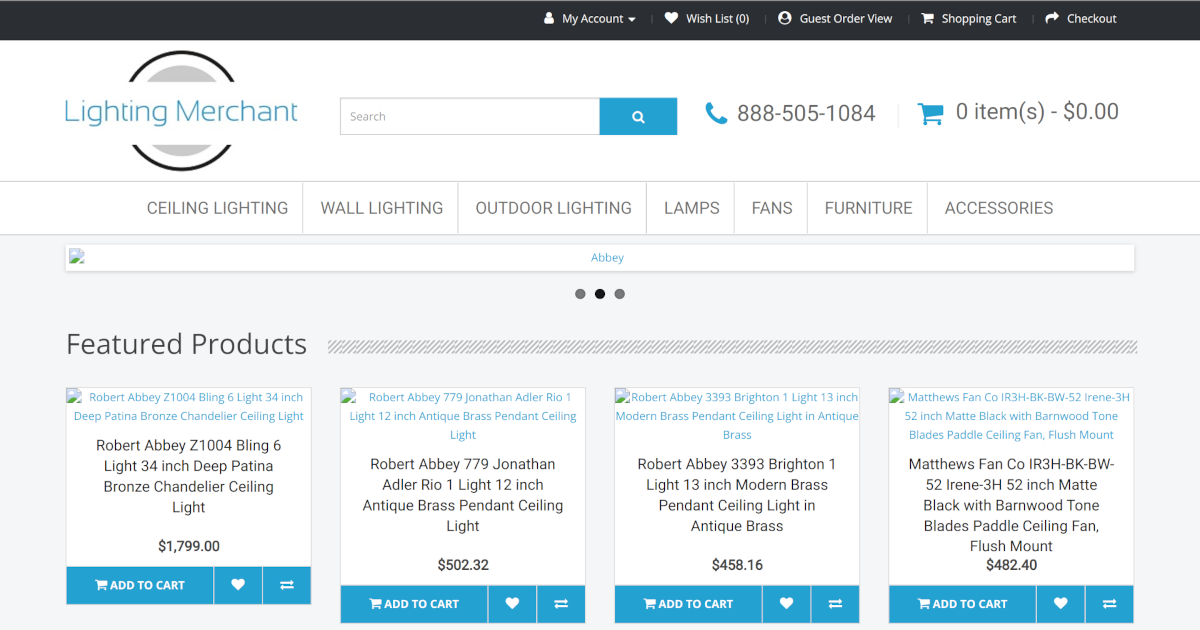Click the $1,799.00 price

point(189,546)
